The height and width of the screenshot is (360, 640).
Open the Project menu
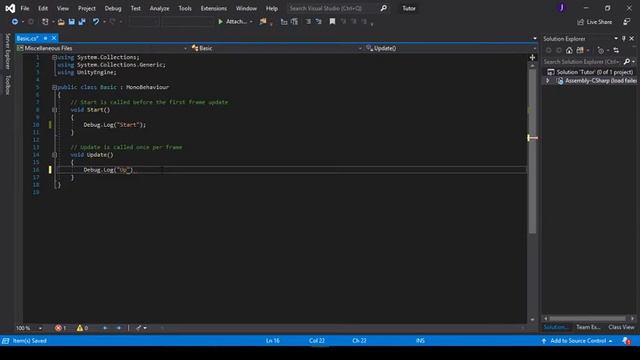(87, 8)
